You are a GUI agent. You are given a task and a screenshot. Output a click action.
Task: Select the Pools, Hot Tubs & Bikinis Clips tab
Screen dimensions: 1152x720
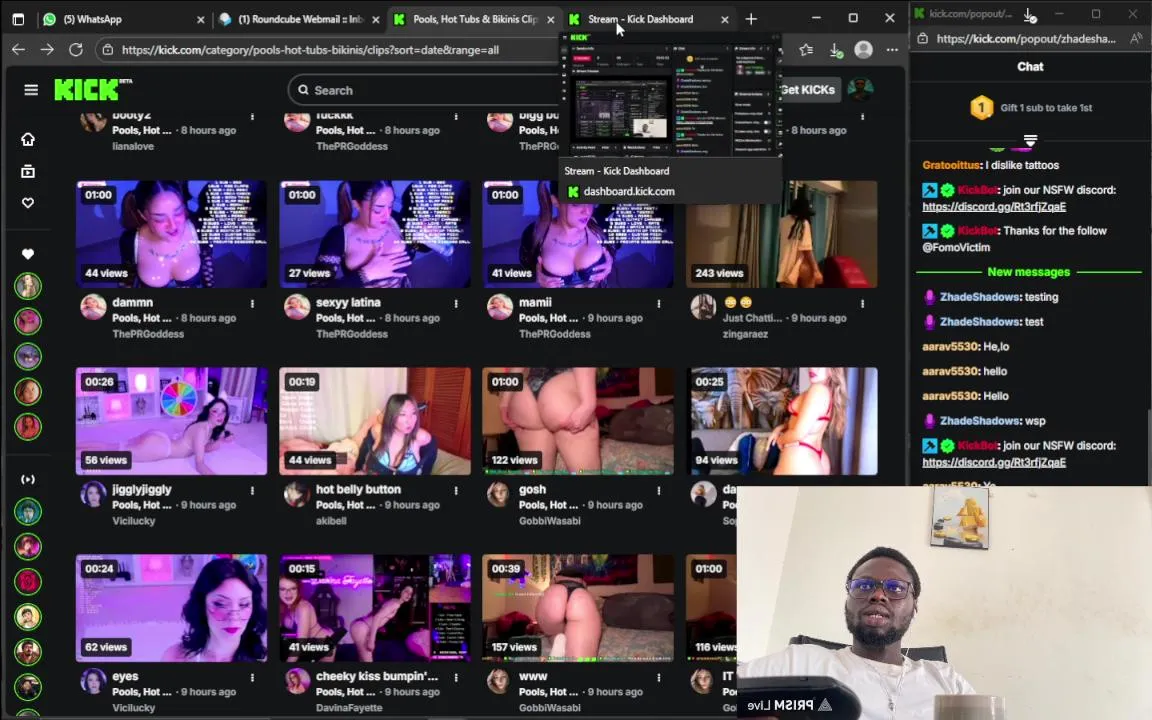474,20
